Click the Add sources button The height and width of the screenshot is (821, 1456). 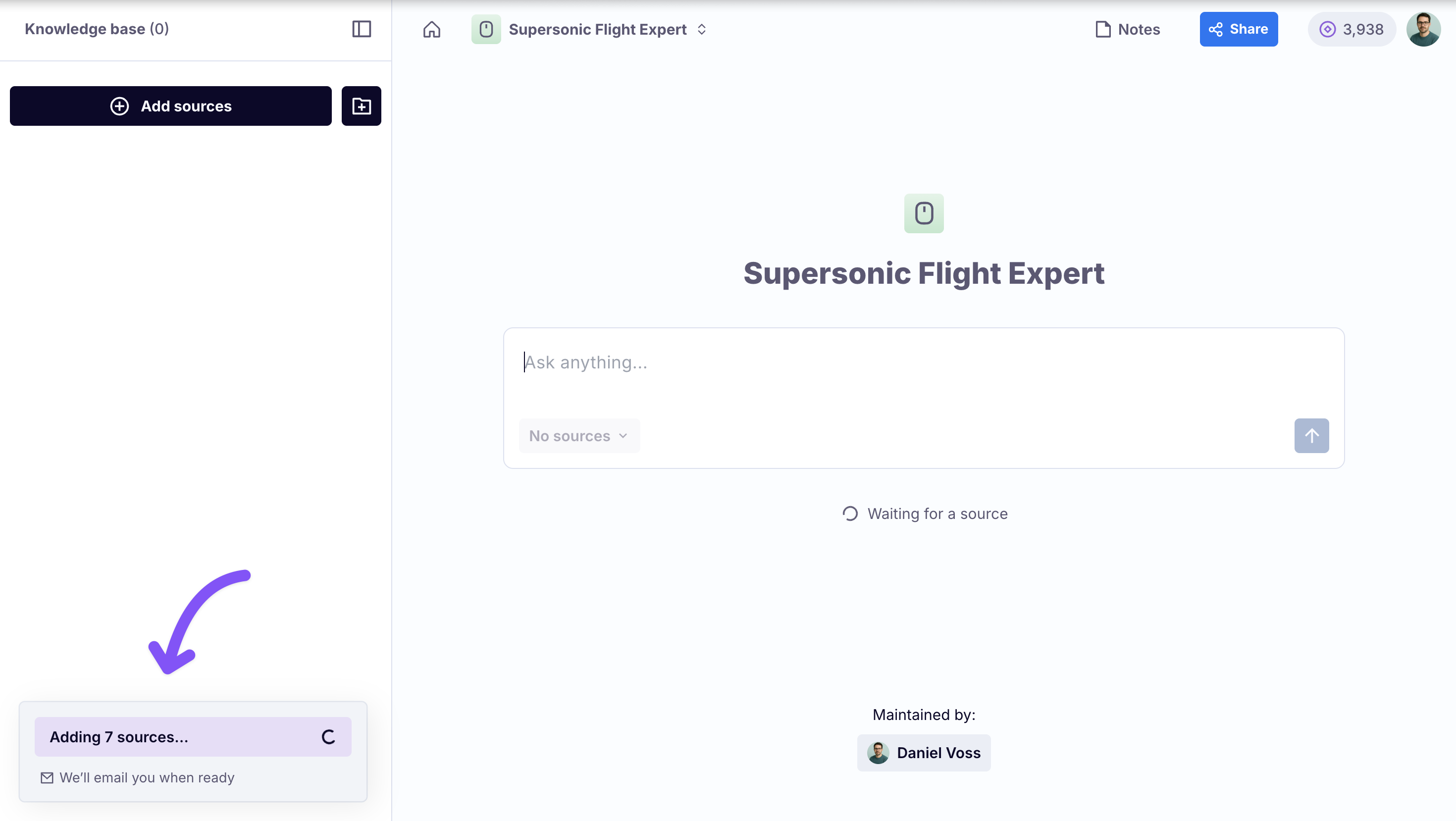171,105
